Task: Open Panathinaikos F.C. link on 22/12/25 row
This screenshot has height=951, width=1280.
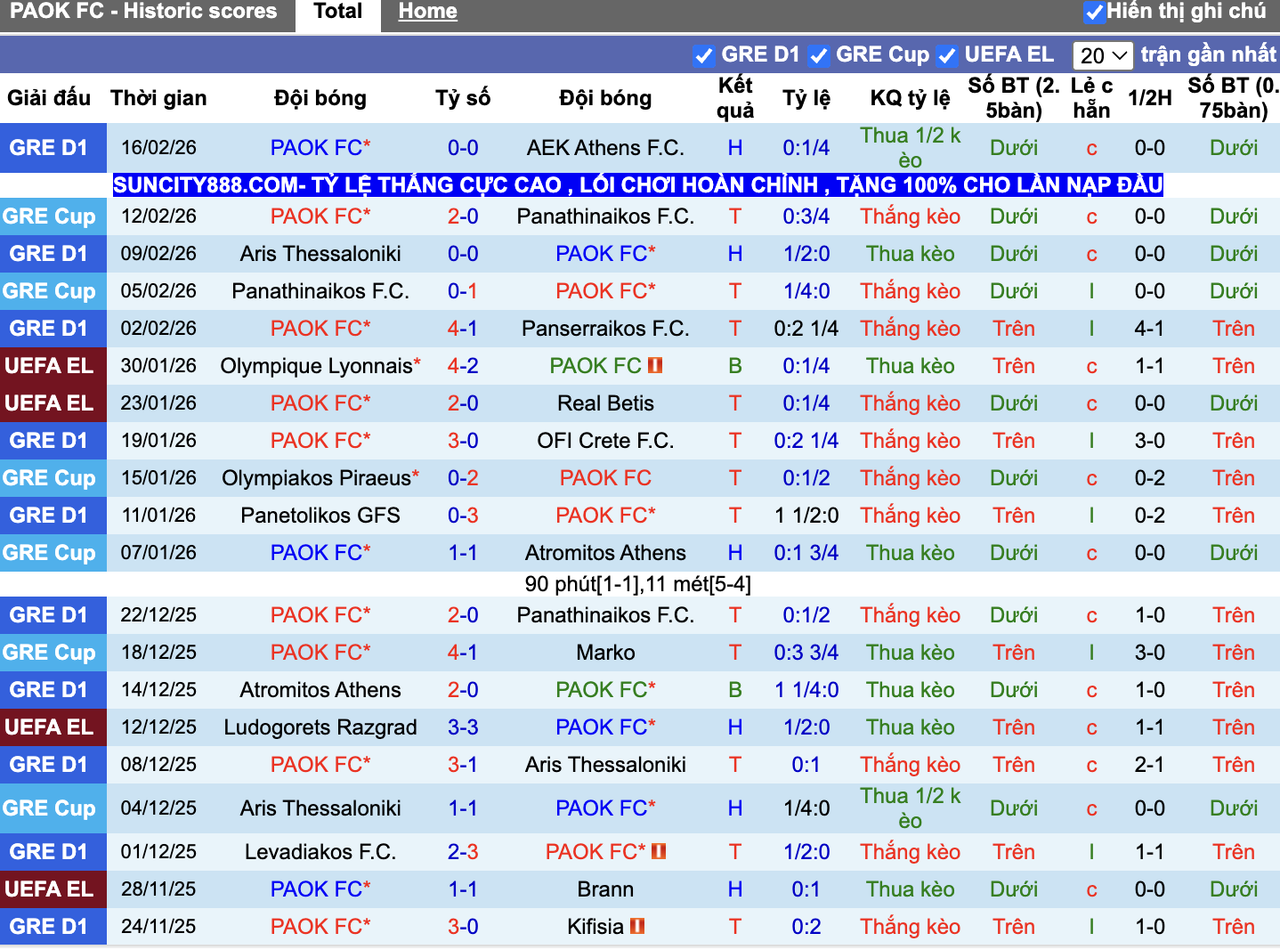Action: (606, 615)
